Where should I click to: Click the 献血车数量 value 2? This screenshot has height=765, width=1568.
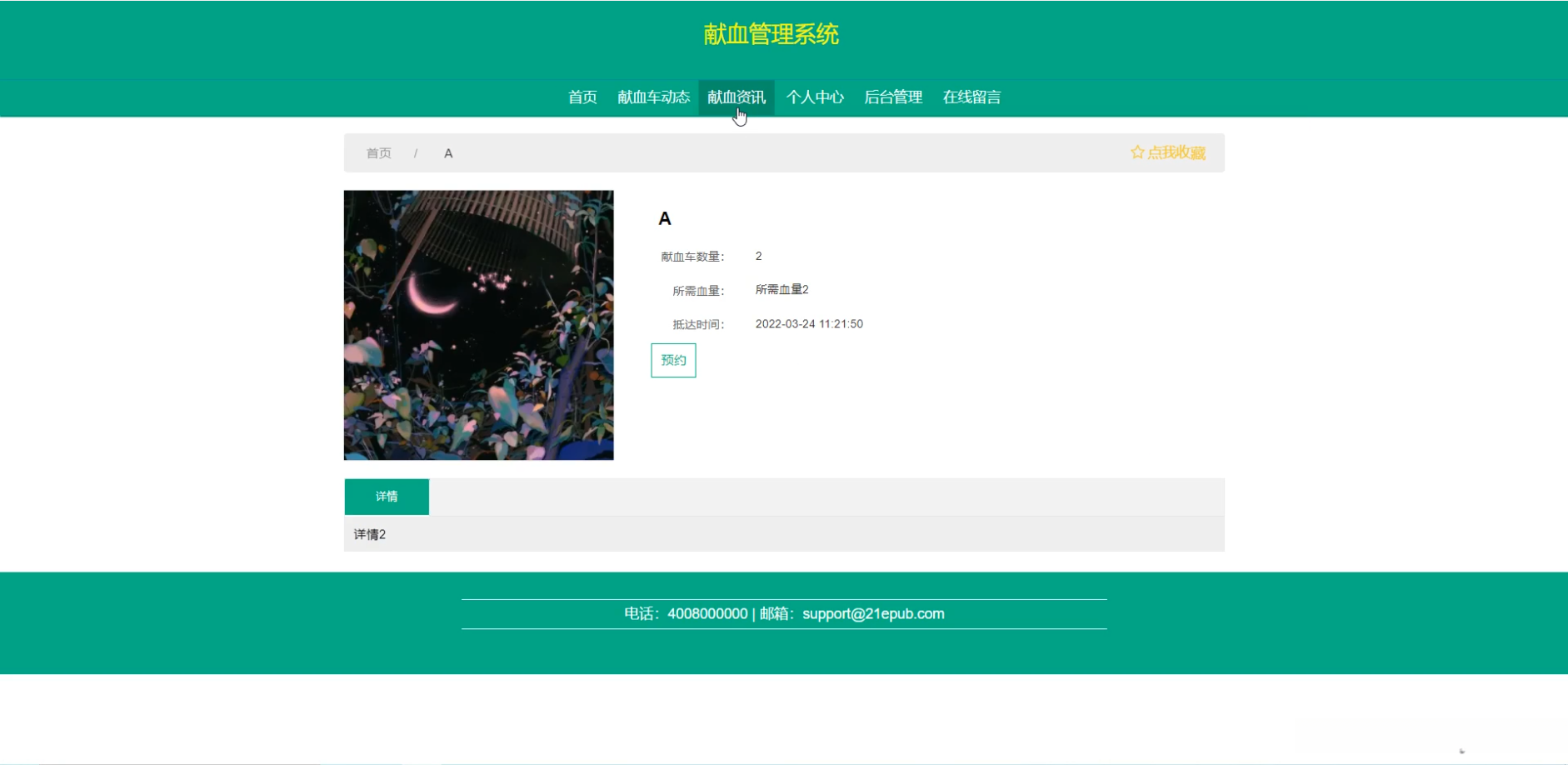click(x=759, y=256)
